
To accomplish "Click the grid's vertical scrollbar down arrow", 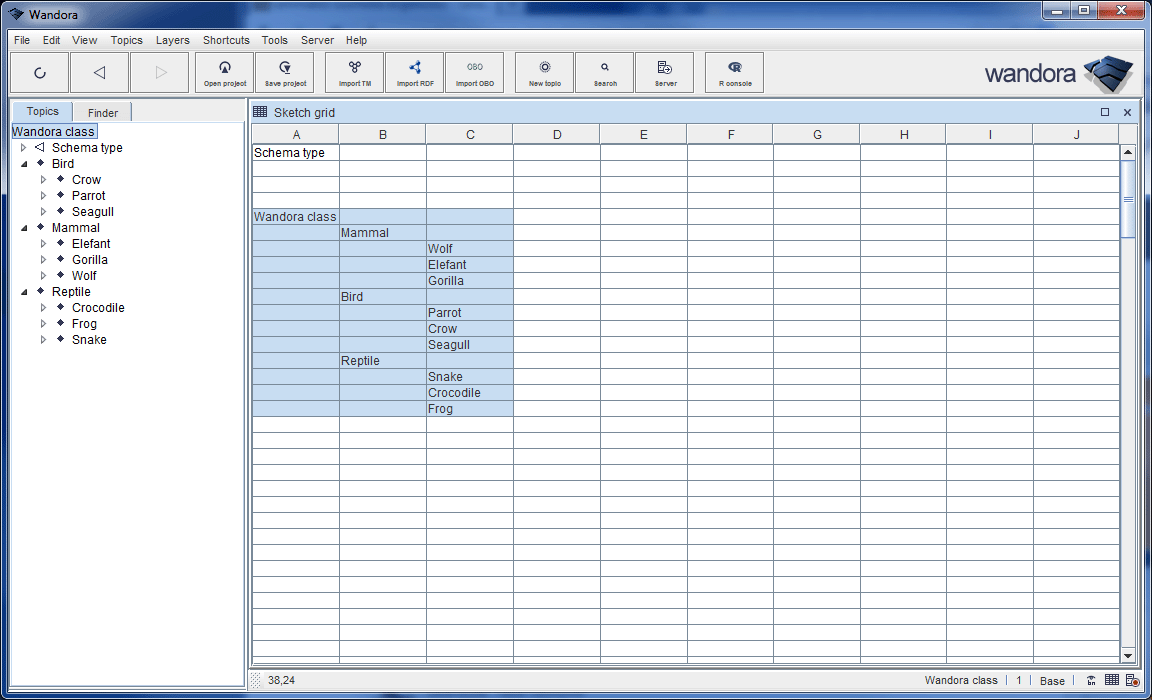I will [x=1128, y=656].
